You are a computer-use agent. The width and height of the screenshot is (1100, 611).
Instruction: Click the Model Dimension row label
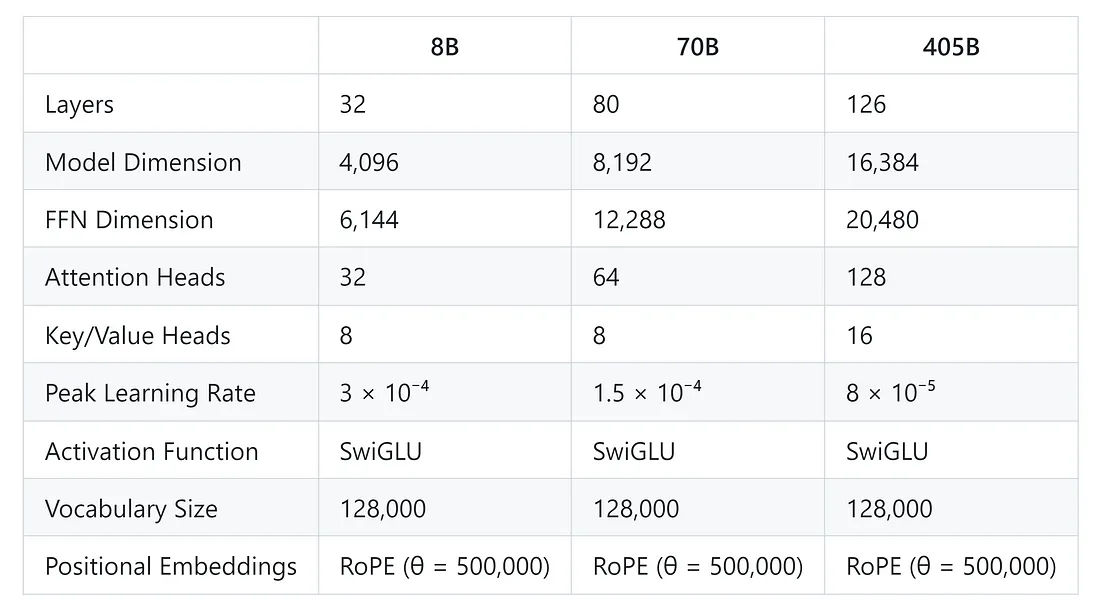143,163
